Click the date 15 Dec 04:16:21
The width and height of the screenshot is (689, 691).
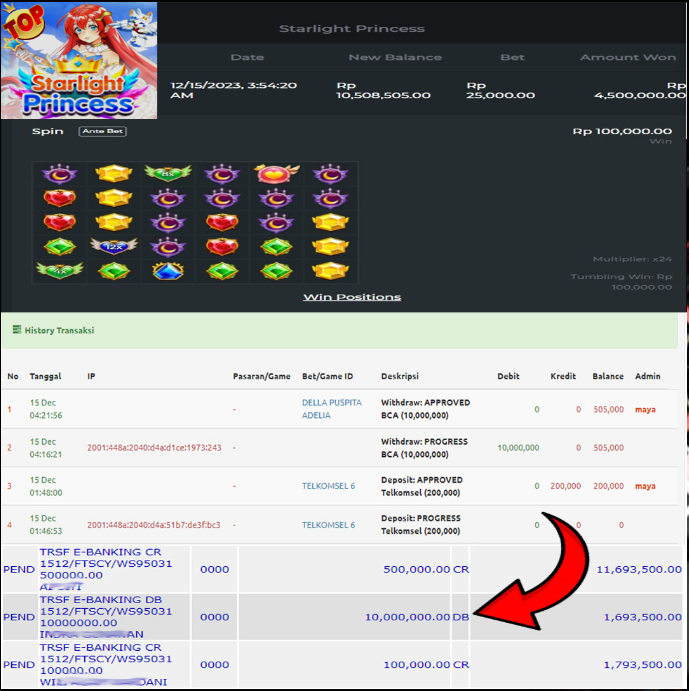pyautogui.click(x=46, y=448)
